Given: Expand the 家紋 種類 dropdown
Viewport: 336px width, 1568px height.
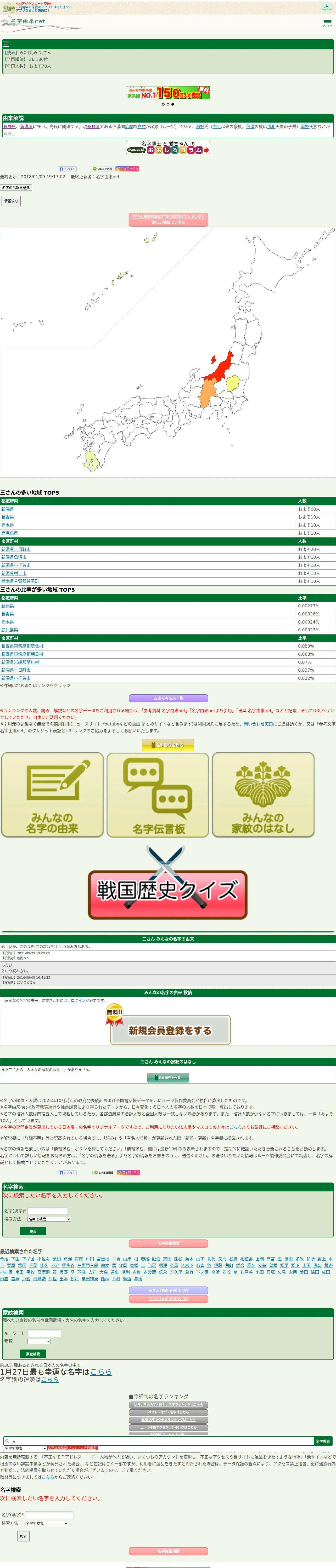Looking at the screenshot, I should 39,1342.
